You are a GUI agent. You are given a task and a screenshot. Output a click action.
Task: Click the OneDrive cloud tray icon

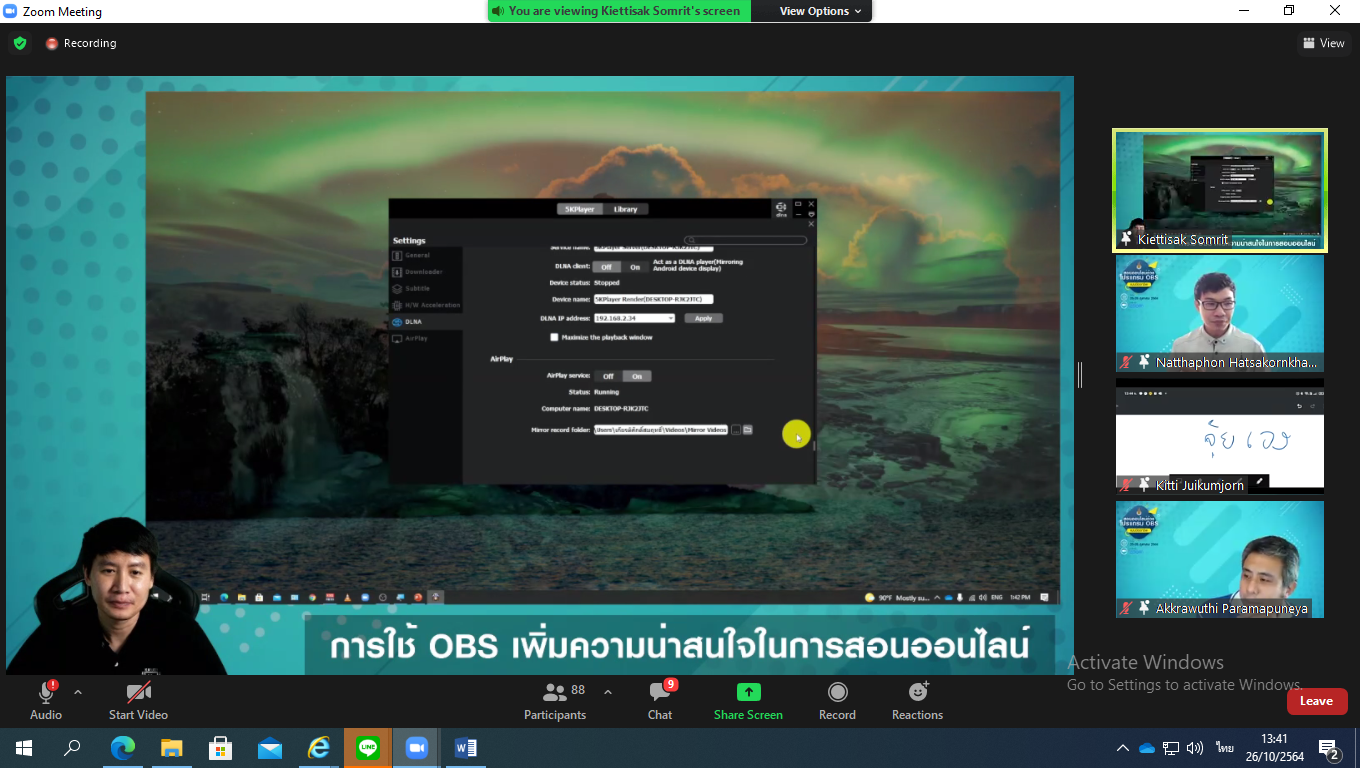click(x=1147, y=748)
